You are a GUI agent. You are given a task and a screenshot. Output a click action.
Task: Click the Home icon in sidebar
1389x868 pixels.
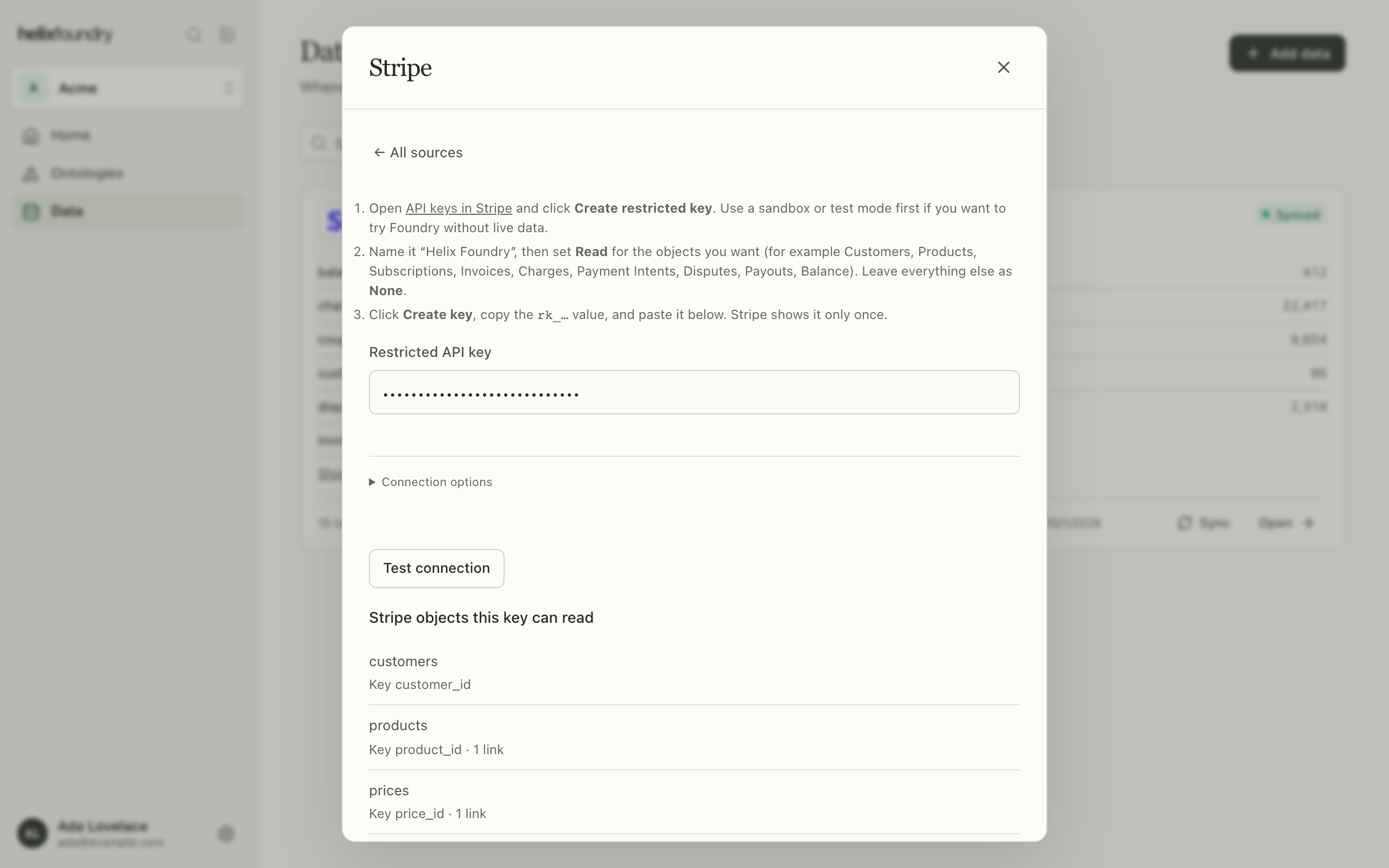(31, 136)
